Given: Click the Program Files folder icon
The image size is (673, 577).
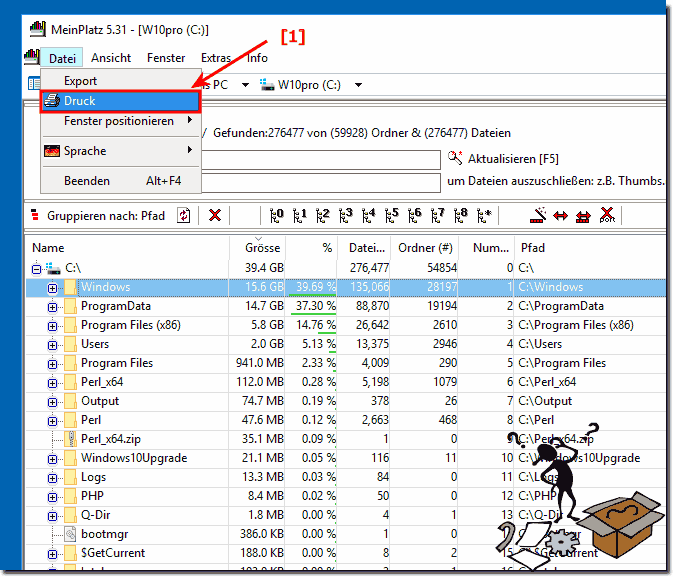Looking at the screenshot, I should click(x=70, y=364).
